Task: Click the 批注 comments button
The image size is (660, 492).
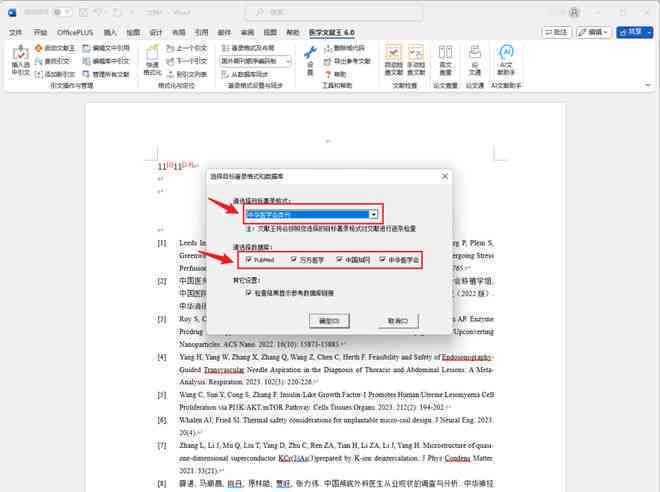Action: (556, 32)
